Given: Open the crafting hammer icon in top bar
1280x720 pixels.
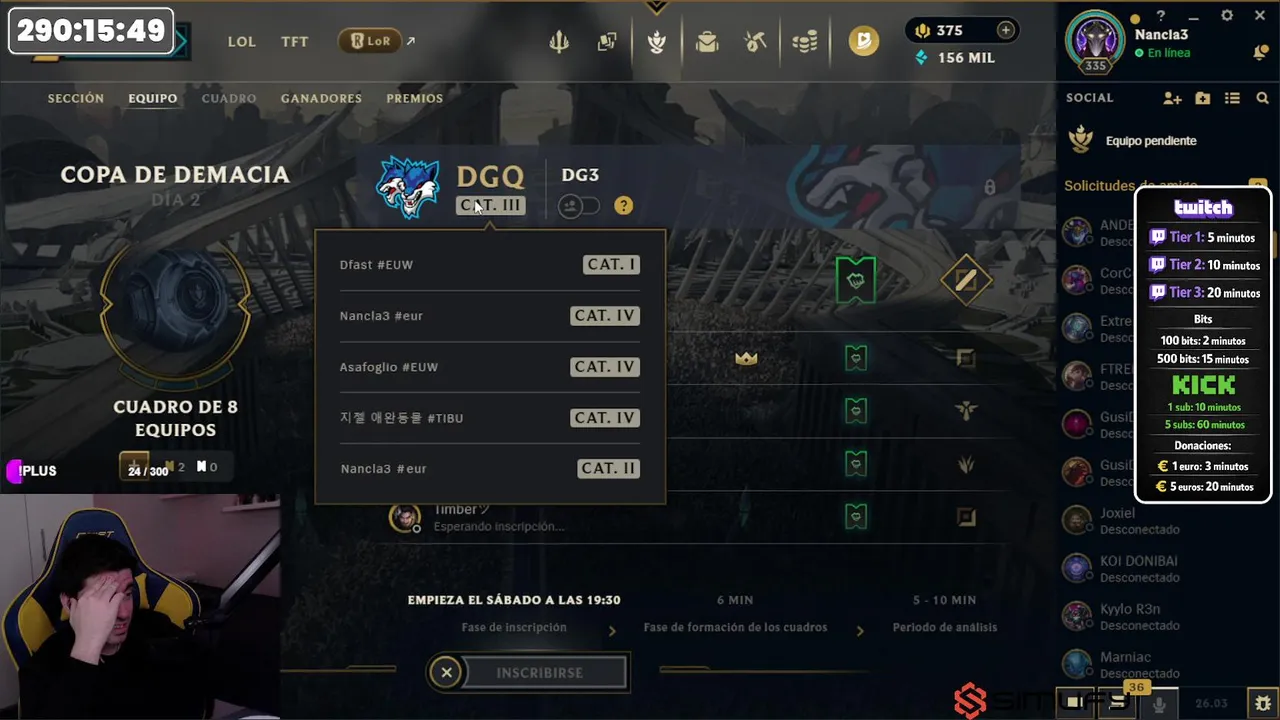Looking at the screenshot, I should [755, 41].
